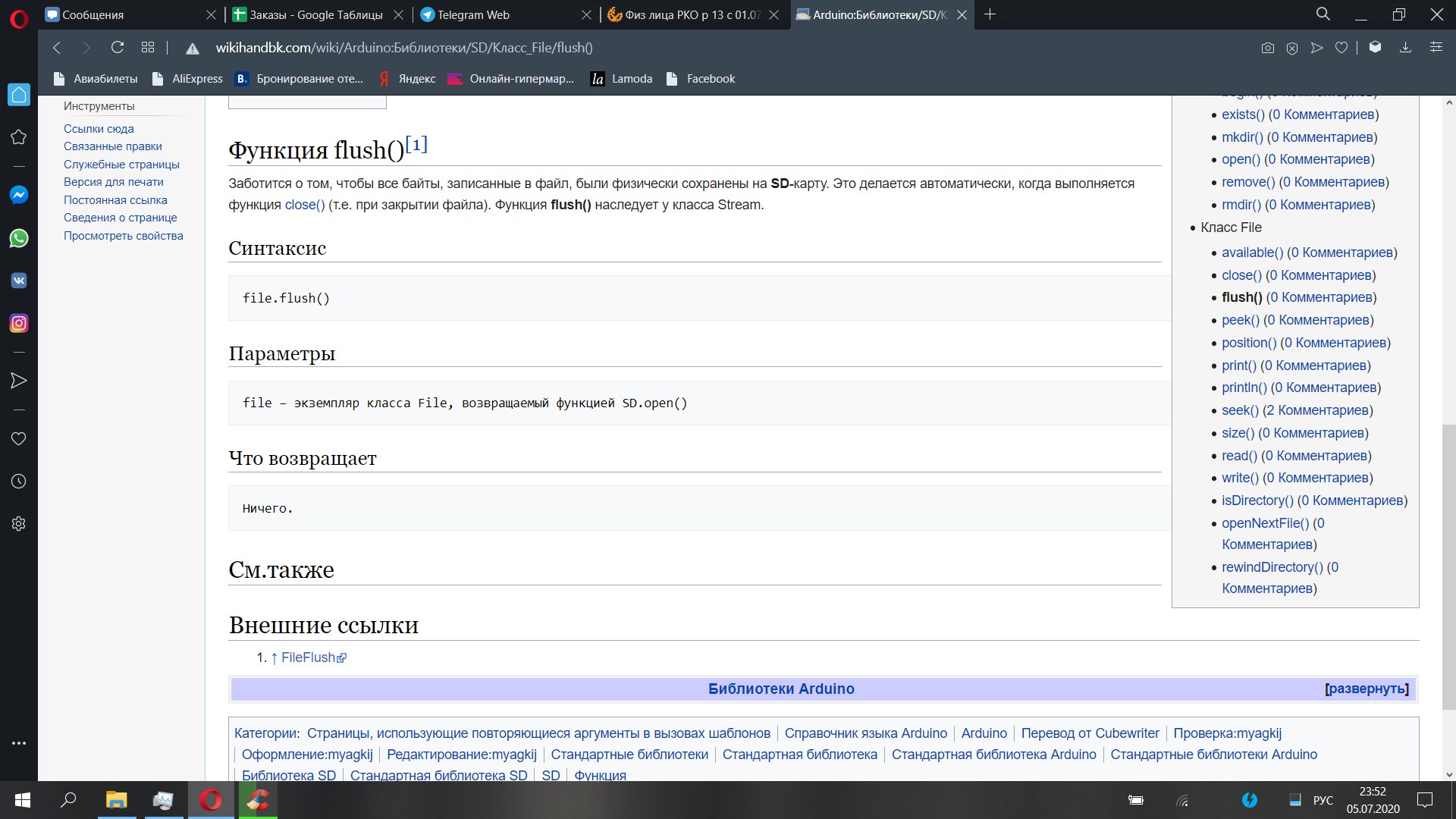Image resolution: width=1456 pixels, height=819 pixels.
Task: Open the Speed Dial grid
Action: coord(148,48)
